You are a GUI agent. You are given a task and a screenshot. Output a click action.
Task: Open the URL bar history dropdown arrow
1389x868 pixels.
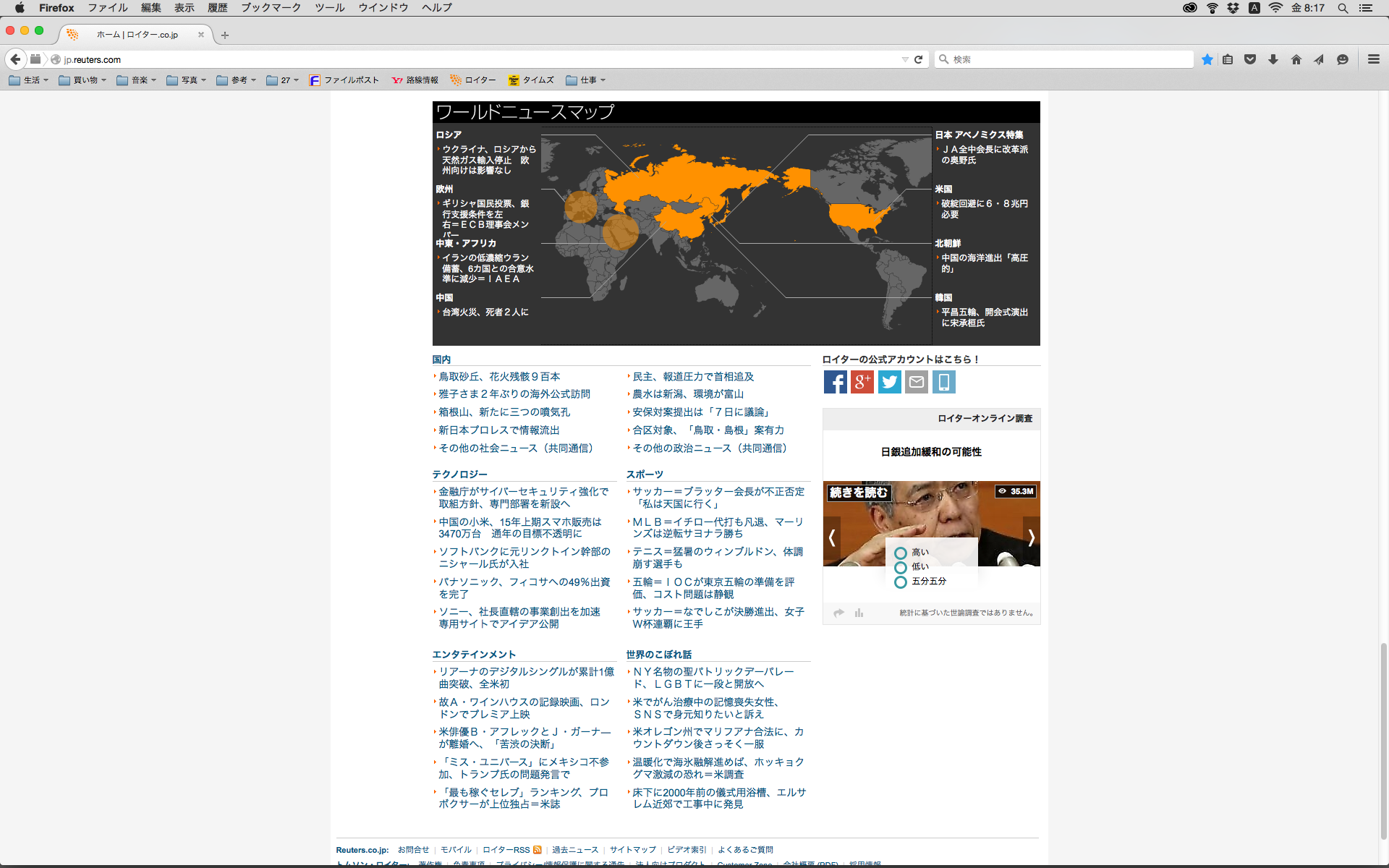[904, 59]
